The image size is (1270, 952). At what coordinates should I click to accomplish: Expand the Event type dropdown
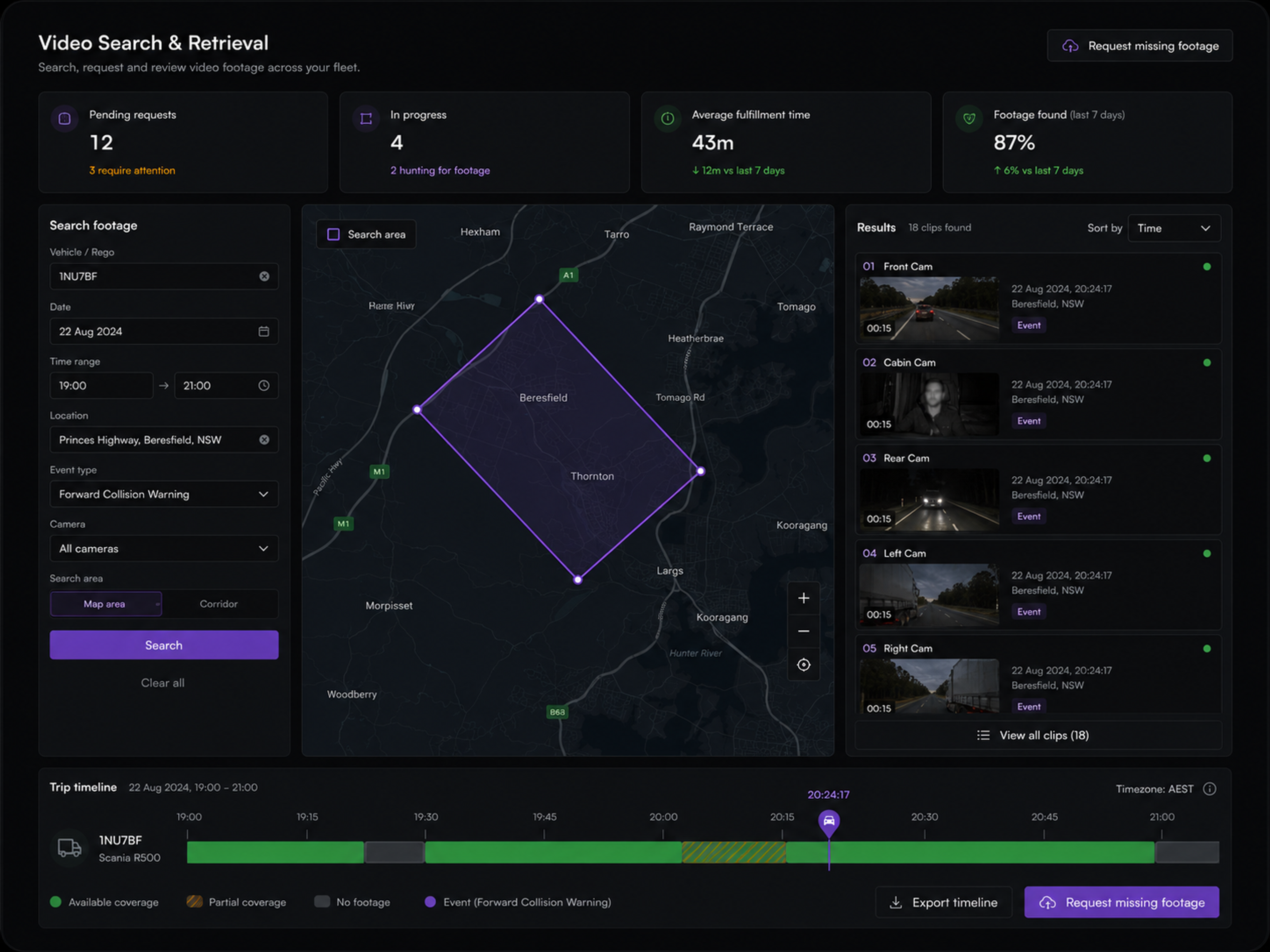pos(164,494)
